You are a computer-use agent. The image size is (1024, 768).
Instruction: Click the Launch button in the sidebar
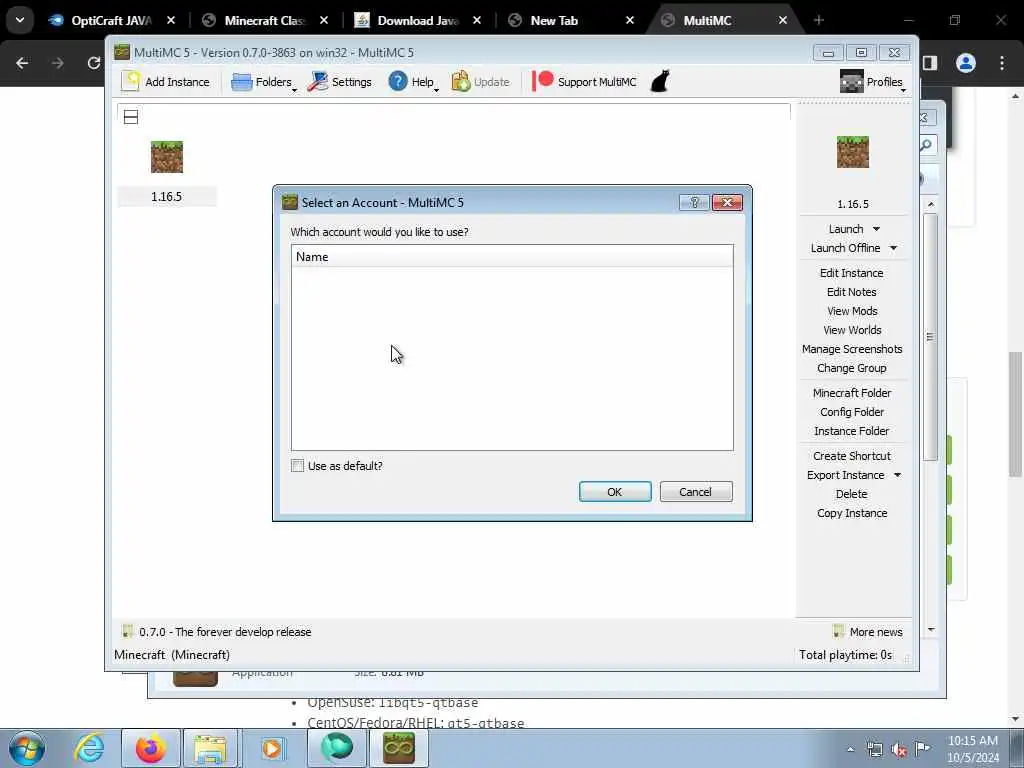point(846,229)
